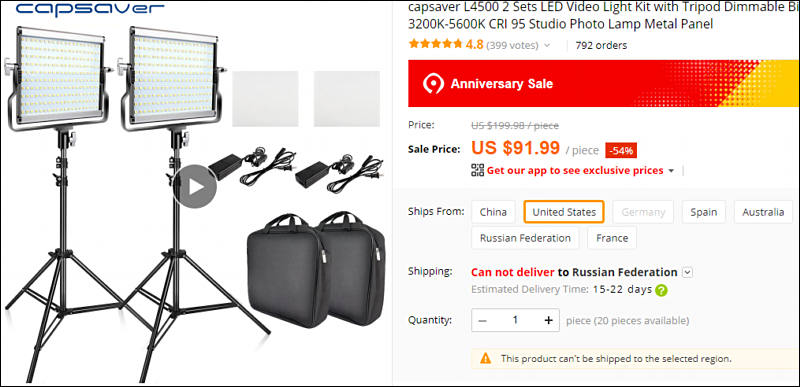800x387 pixels.
Task: Increase quantity with the plus button
Action: click(x=548, y=320)
